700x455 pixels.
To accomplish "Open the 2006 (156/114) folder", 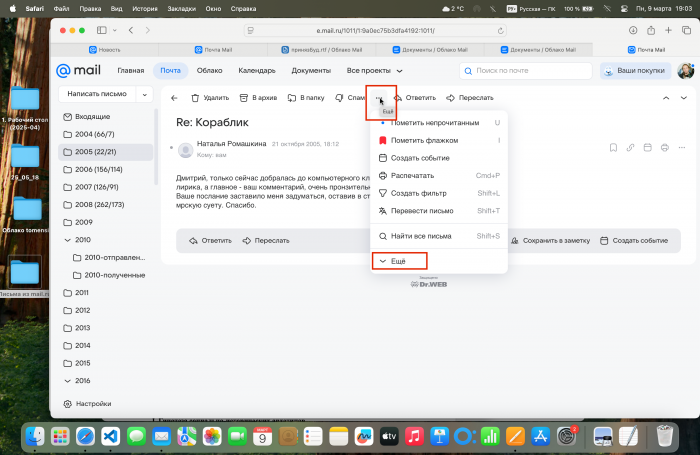I will (x=105, y=170).
